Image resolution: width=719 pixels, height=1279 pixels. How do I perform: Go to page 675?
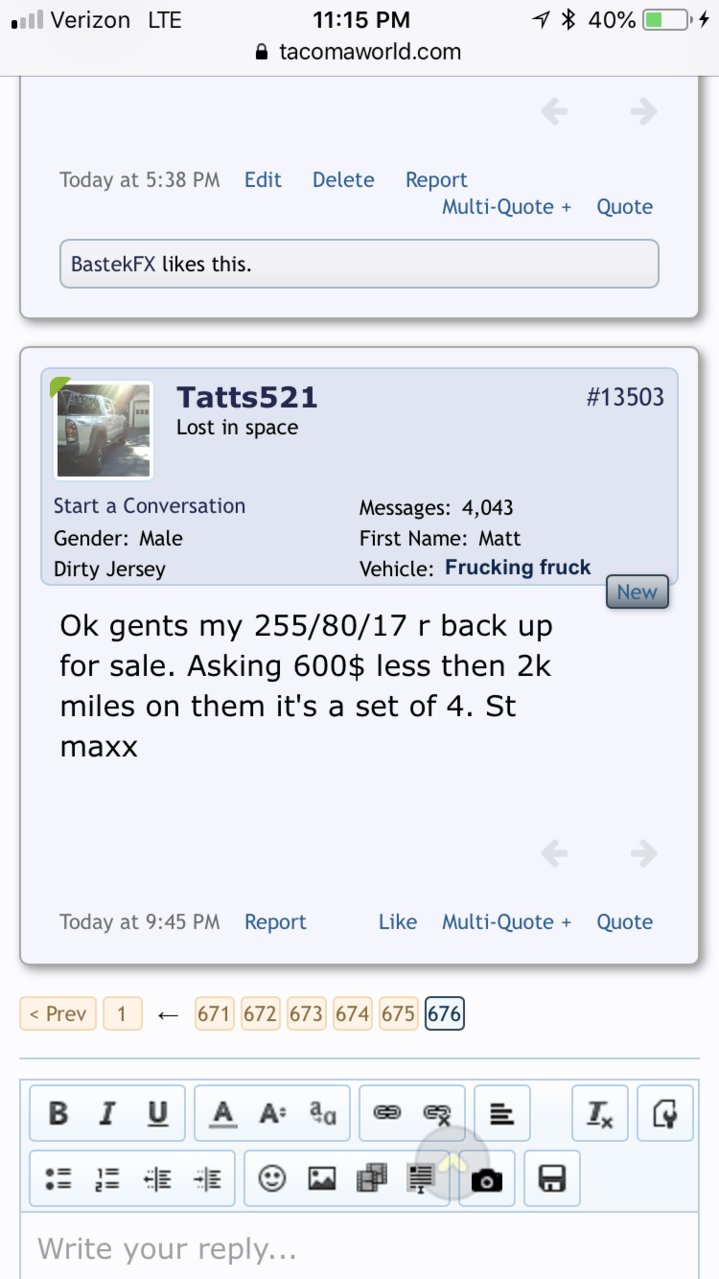398,1013
